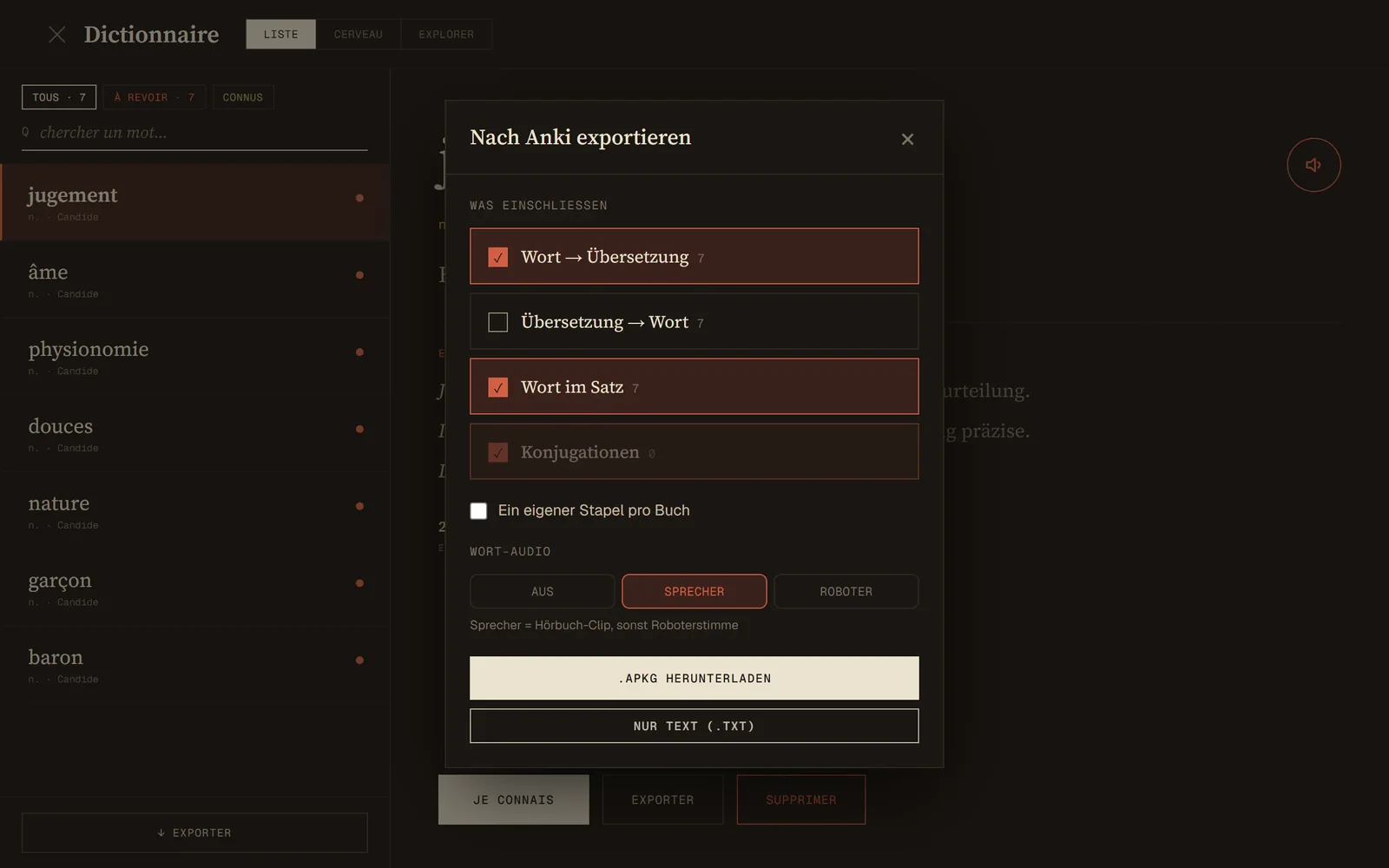Select the word jugement in the list
This screenshot has width=1389, height=868.
point(194,202)
